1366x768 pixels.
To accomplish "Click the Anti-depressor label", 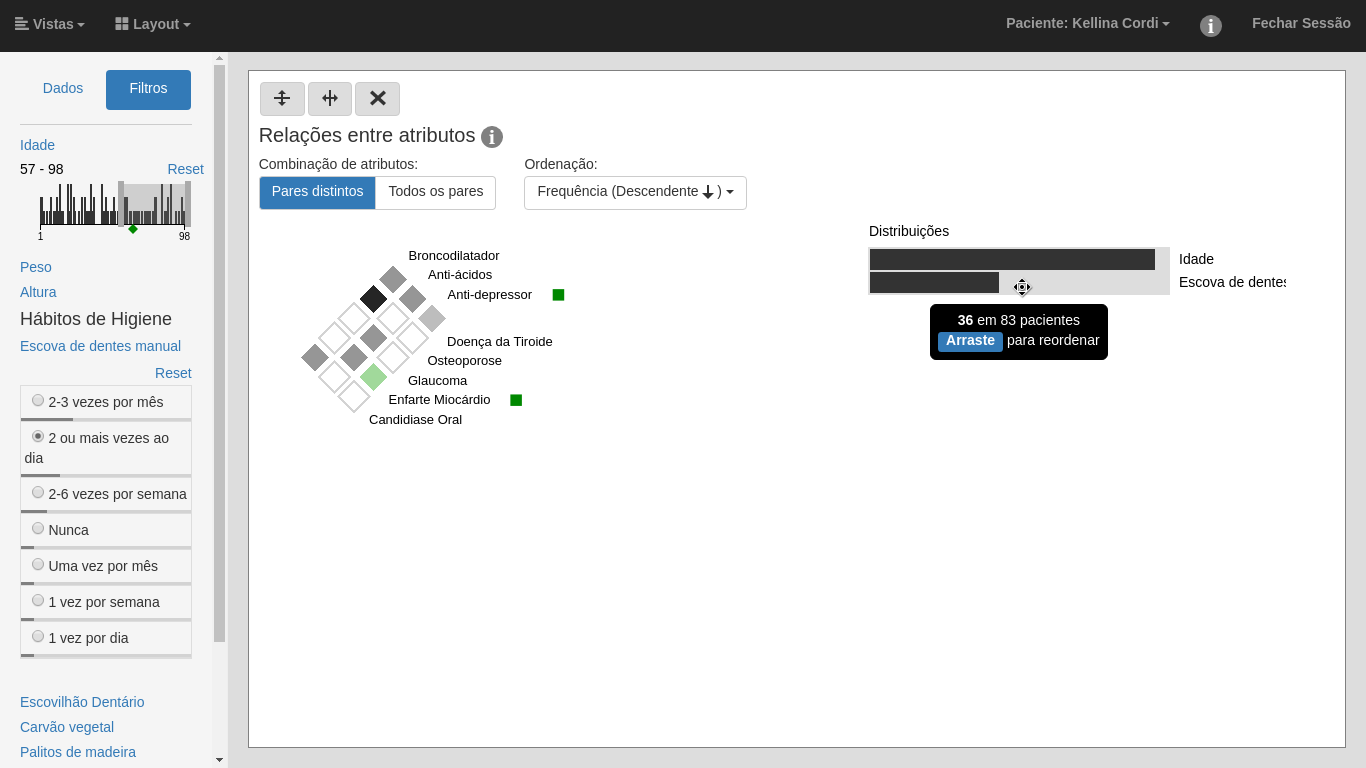I will [490, 295].
